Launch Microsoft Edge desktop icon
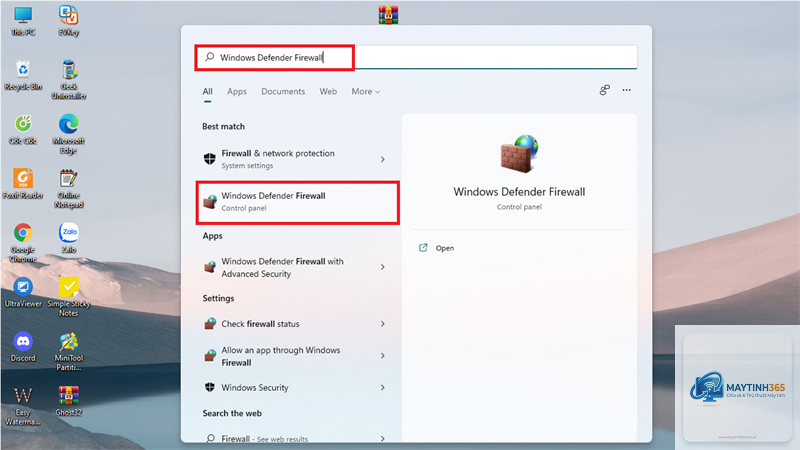This screenshot has height=450, width=800. point(68,134)
